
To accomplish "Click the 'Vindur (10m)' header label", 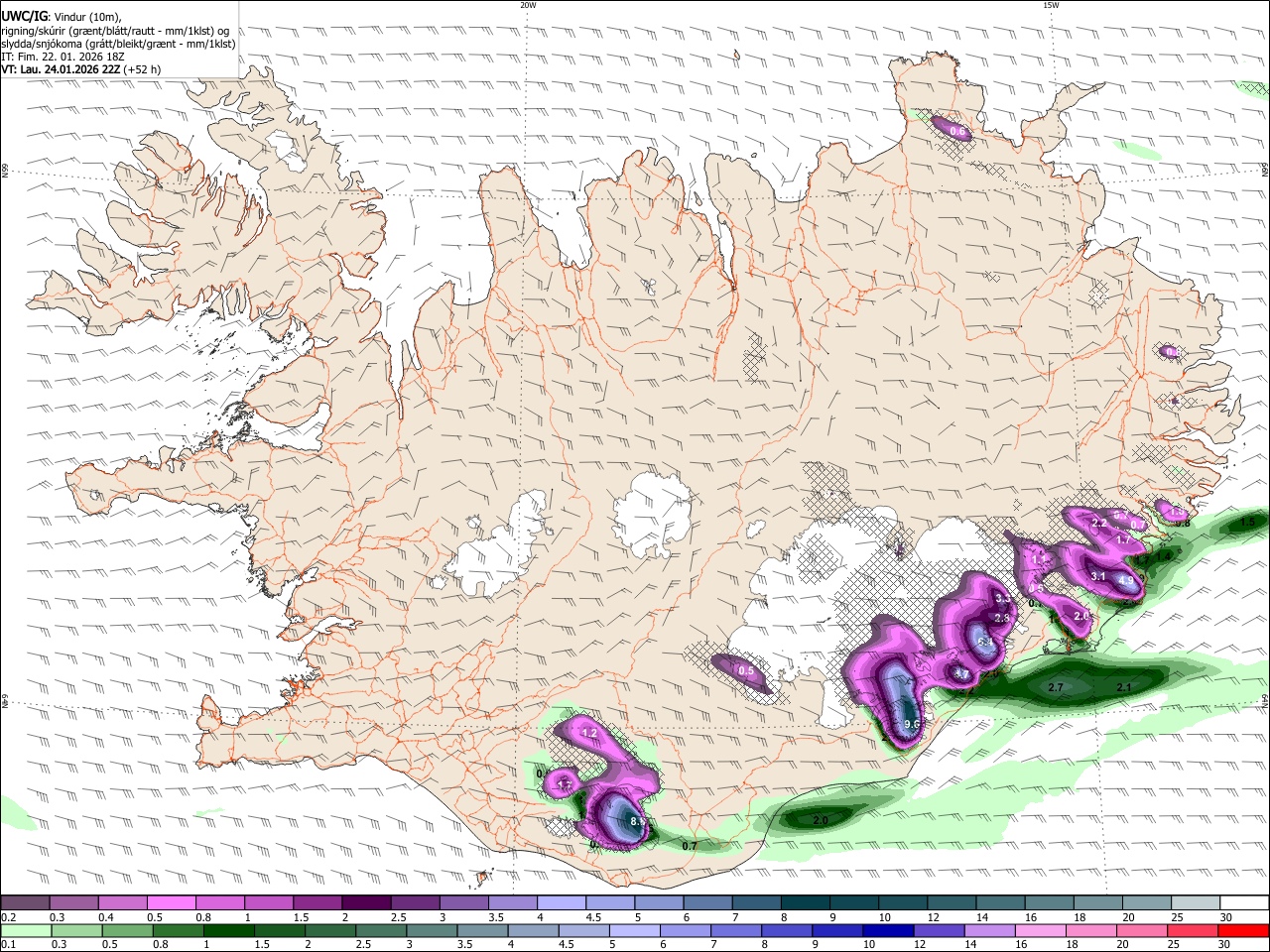I will tap(85, 17).
